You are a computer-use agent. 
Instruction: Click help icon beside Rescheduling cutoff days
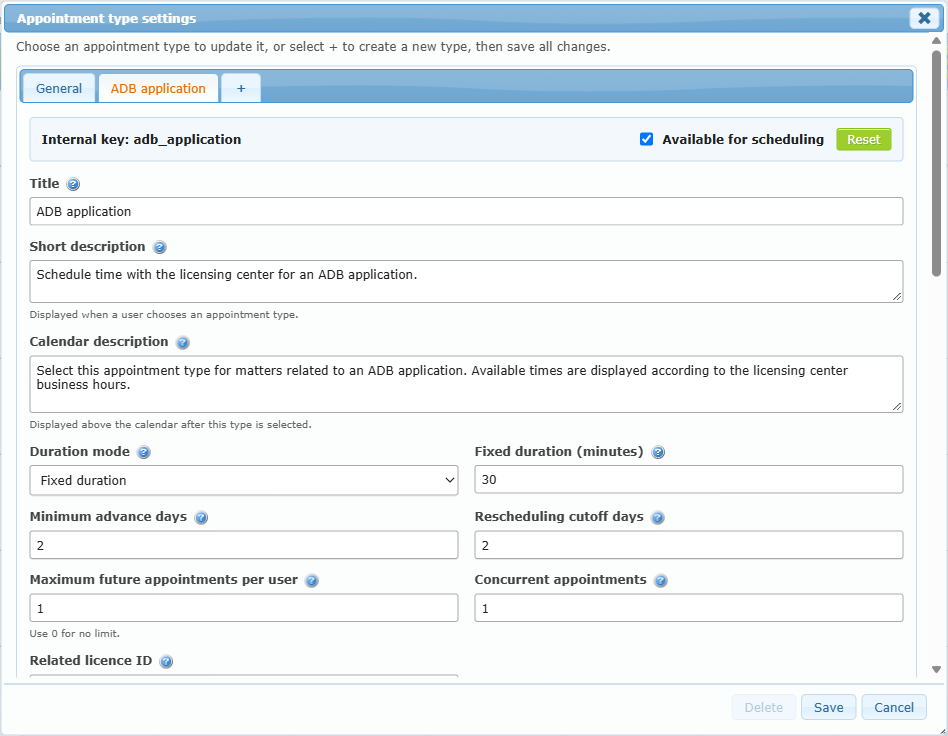(x=658, y=518)
